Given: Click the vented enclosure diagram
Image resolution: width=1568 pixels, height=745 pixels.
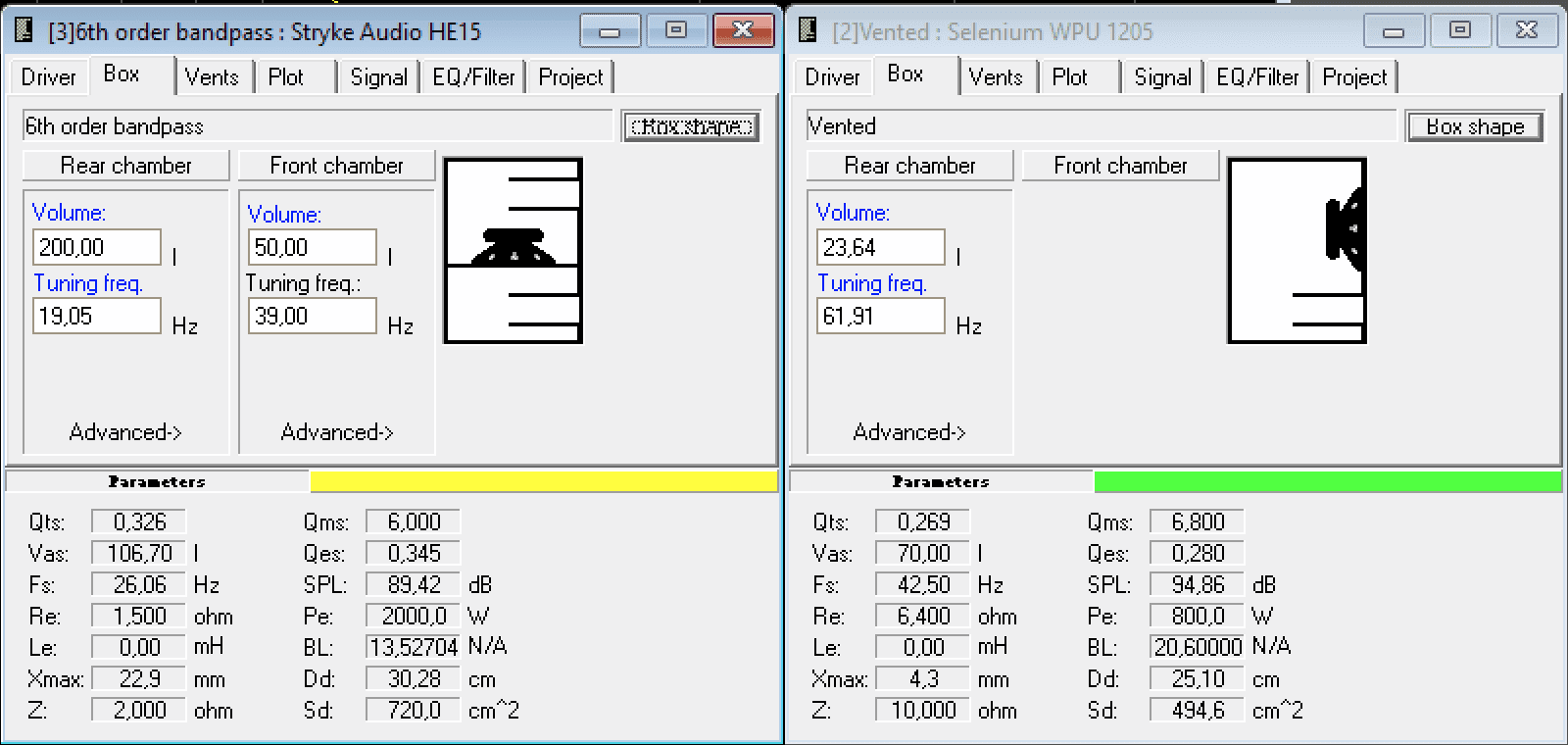Looking at the screenshot, I should (x=1298, y=251).
